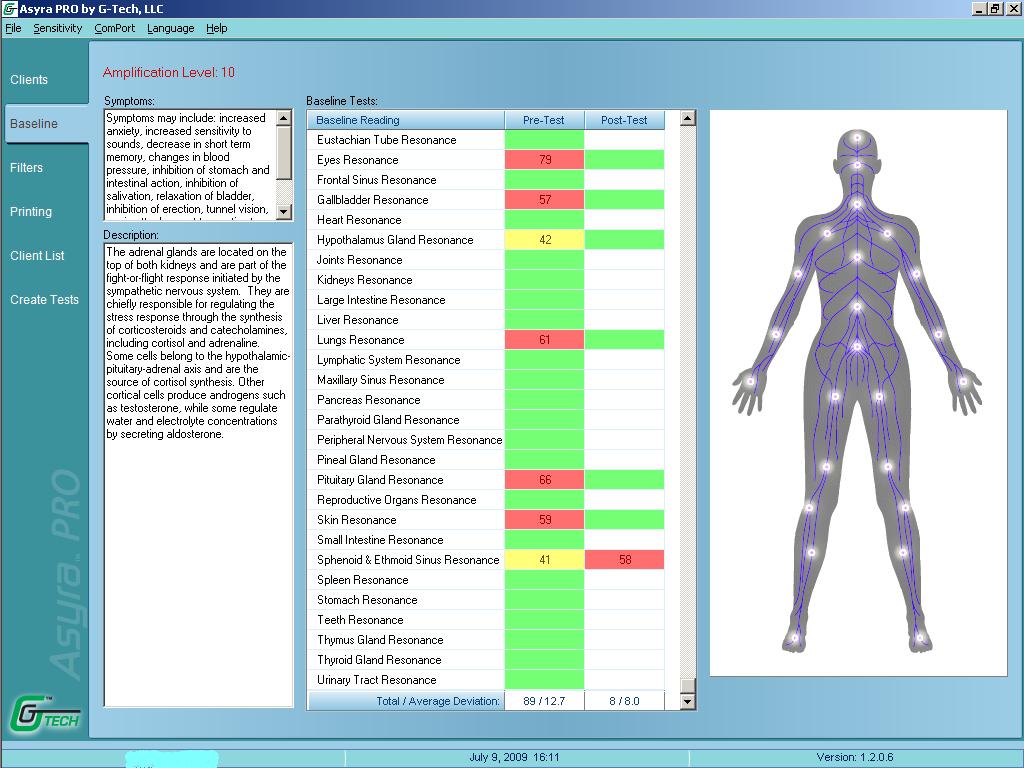Click Symptoms box scroll up arrow
The height and width of the screenshot is (768, 1024).
tap(284, 118)
